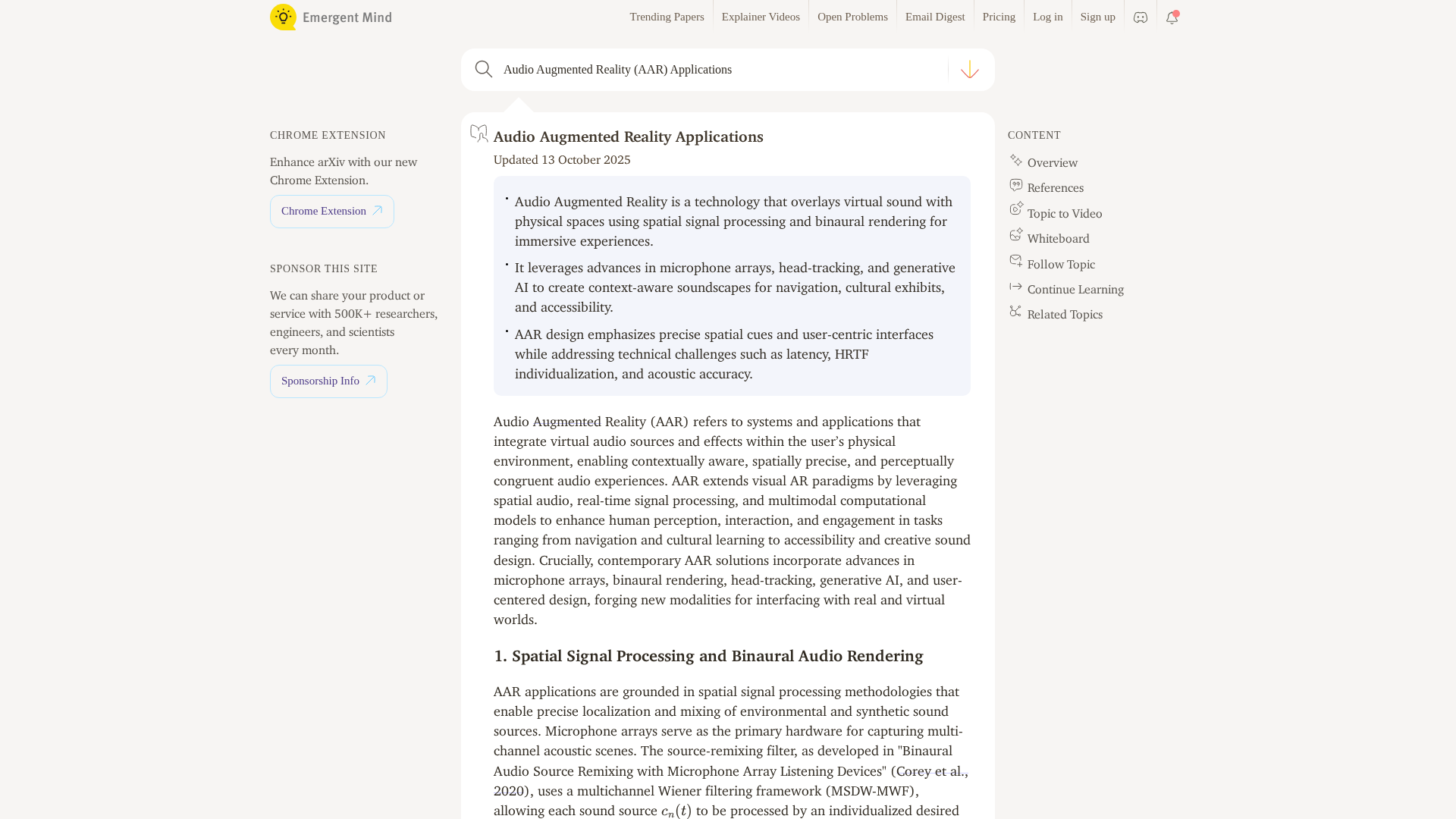Click the Emergent Mind lightbulb logo
The image size is (1456, 819).
pos(284,17)
